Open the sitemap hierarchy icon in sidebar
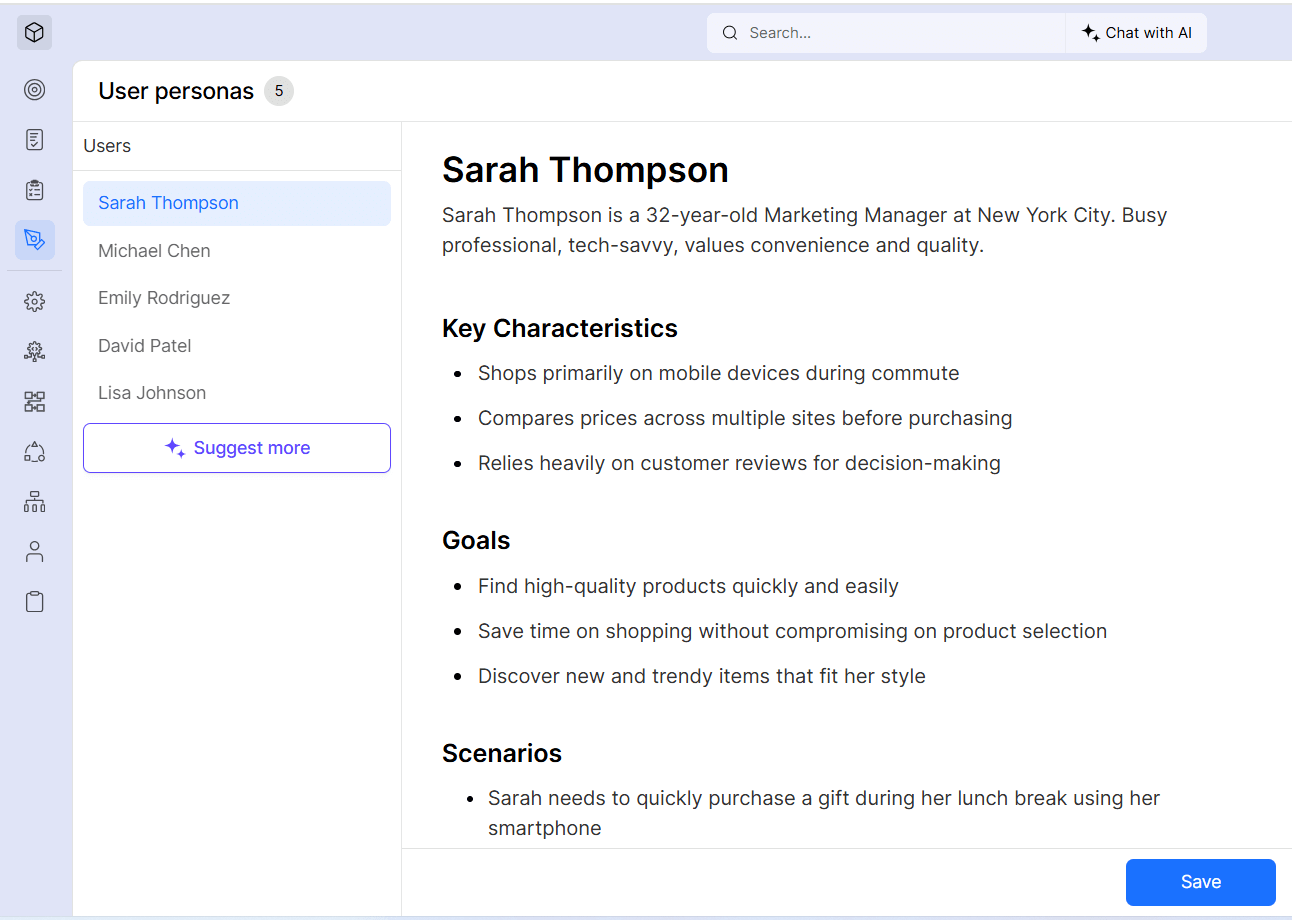 pyautogui.click(x=35, y=501)
